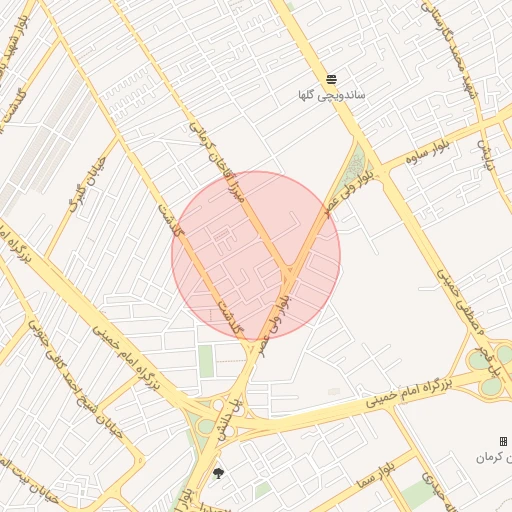The width and height of the screenshot is (512, 512).
Task: Select the پل دانش bridge label
Action: click(x=231, y=420)
